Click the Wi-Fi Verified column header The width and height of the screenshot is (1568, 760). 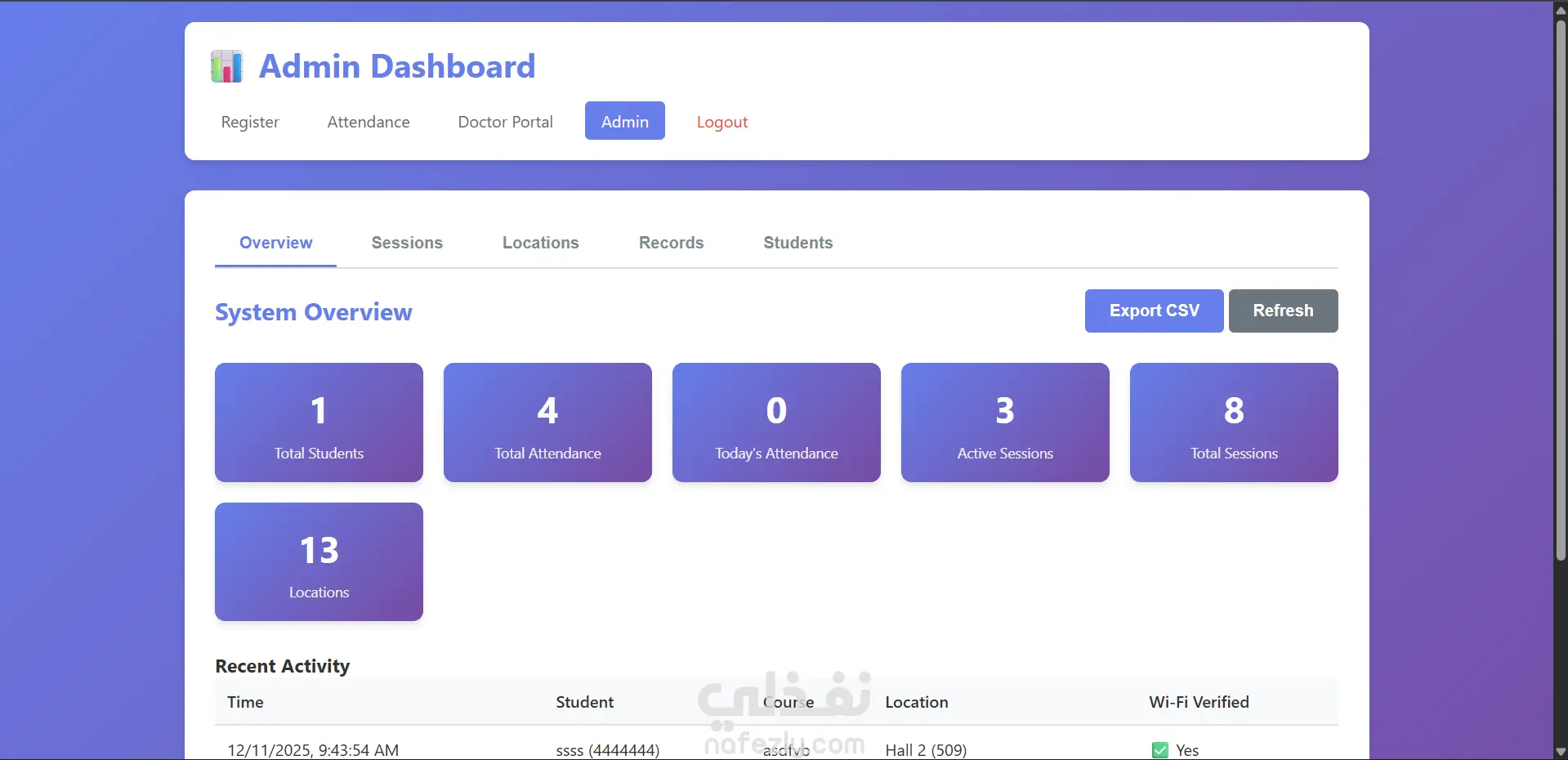pos(1199,702)
